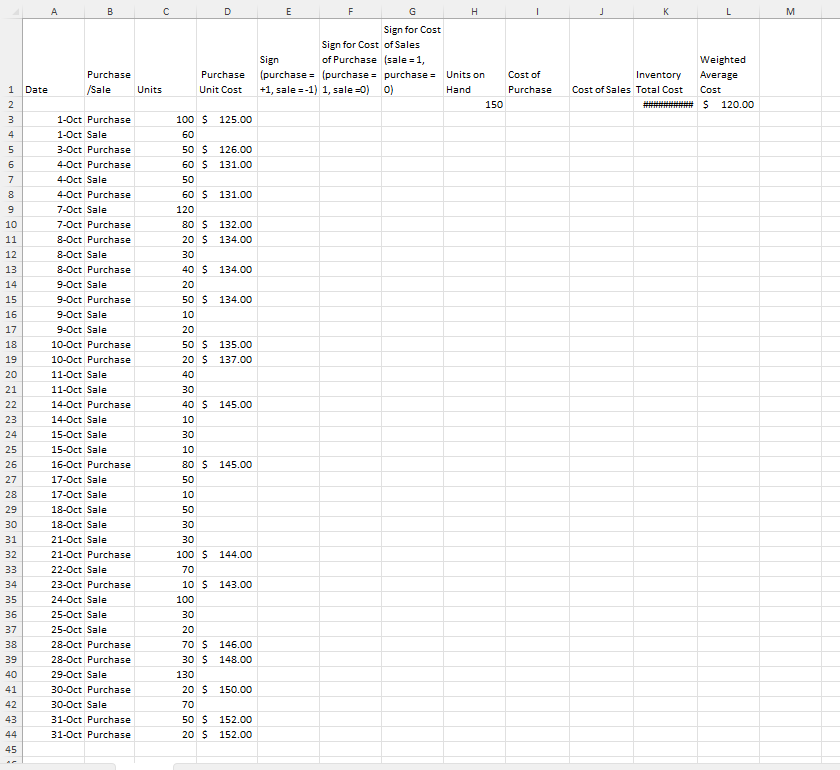Screen dimensions: 840x770
Task: Select the 100 Units cell for 1-Oct Purchase
Action: [165, 119]
